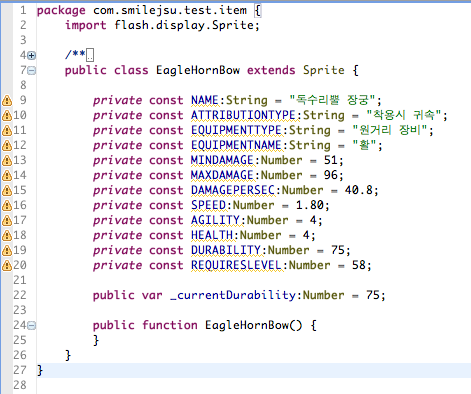
Task: Collapse constructor function at line 24
Action: [32, 325]
